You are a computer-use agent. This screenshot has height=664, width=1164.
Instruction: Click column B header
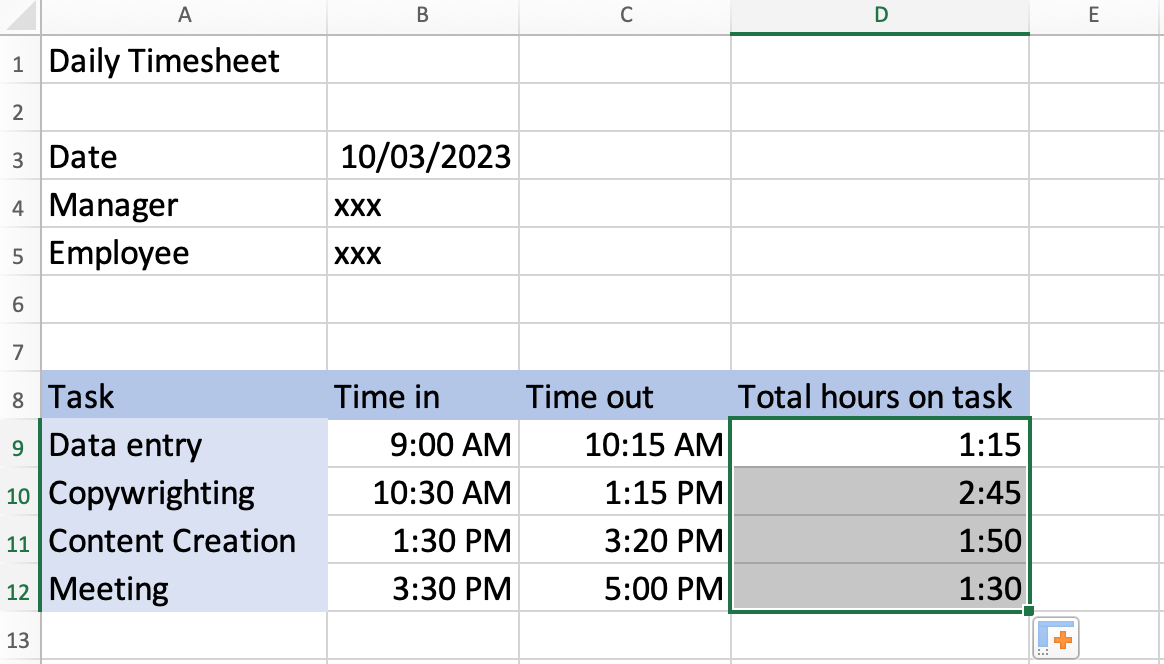point(422,15)
